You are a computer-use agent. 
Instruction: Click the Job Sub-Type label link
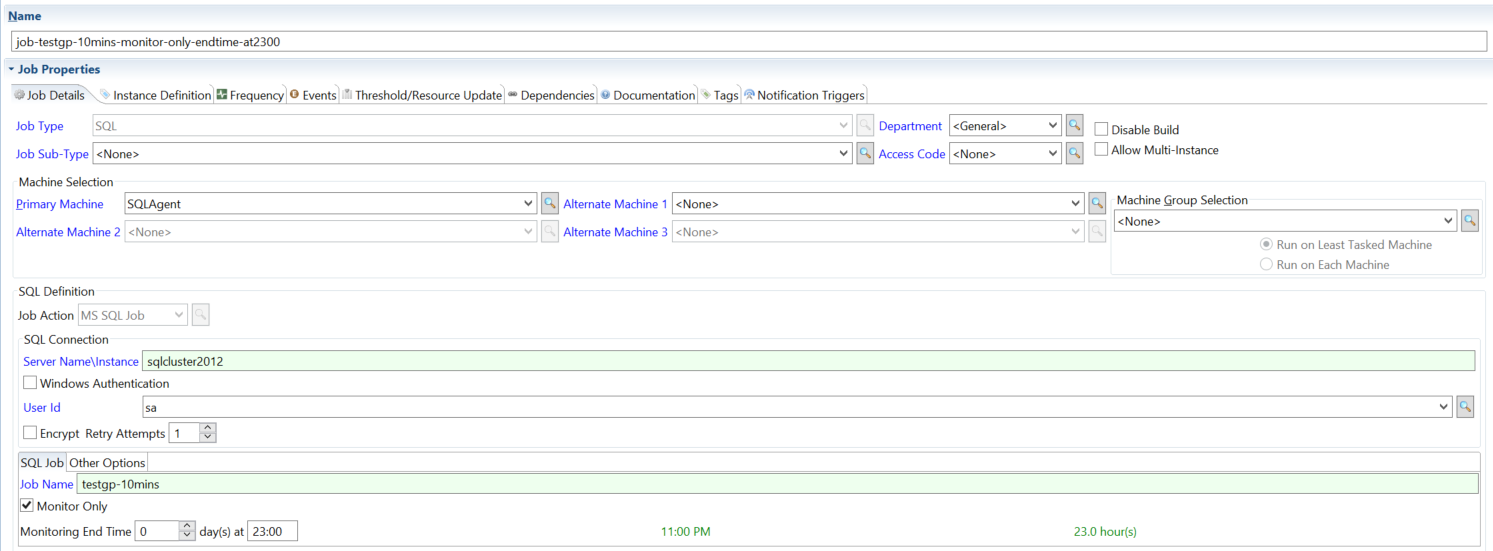[x=52, y=154]
